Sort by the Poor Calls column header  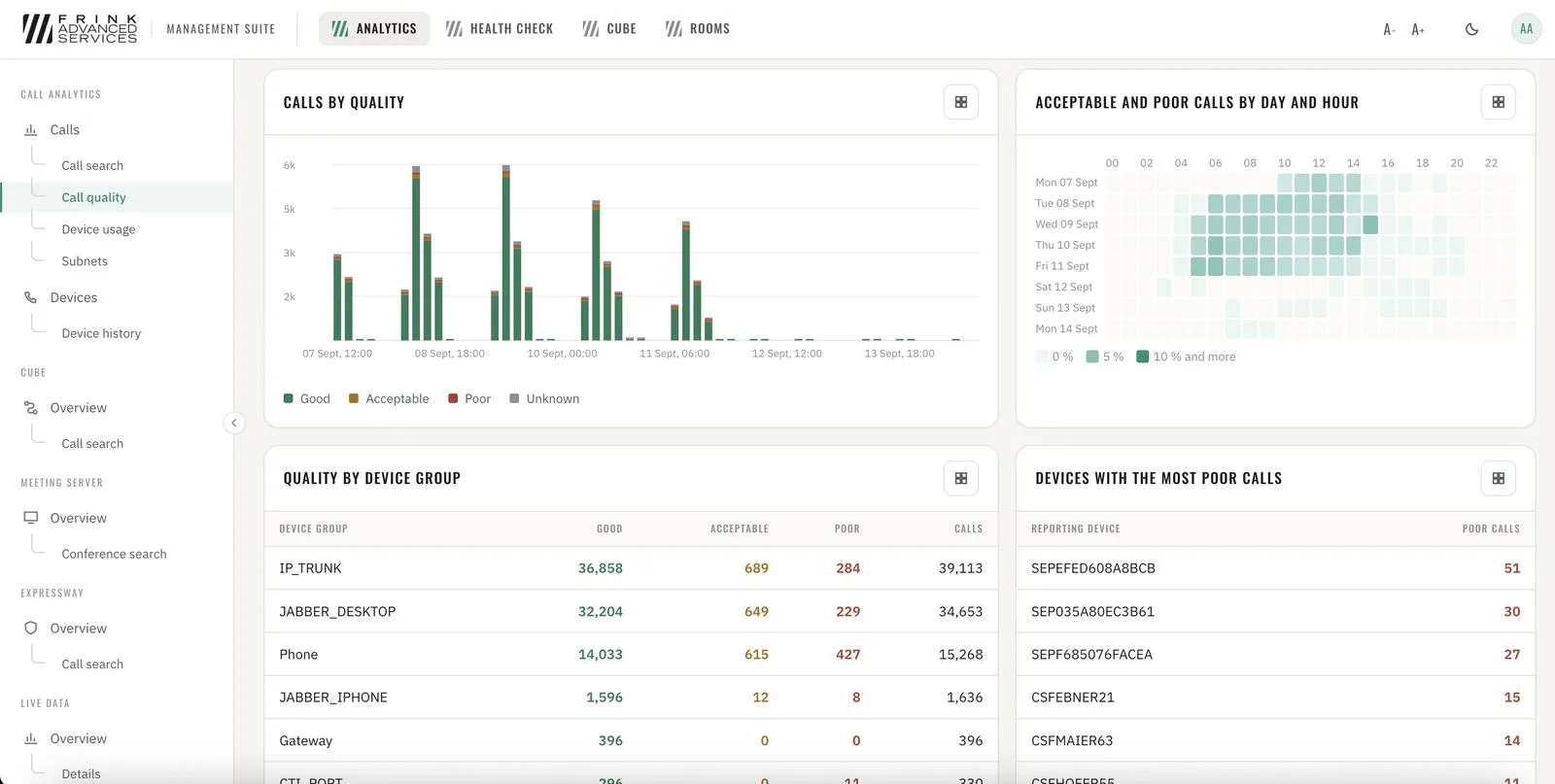pyautogui.click(x=1491, y=528)
